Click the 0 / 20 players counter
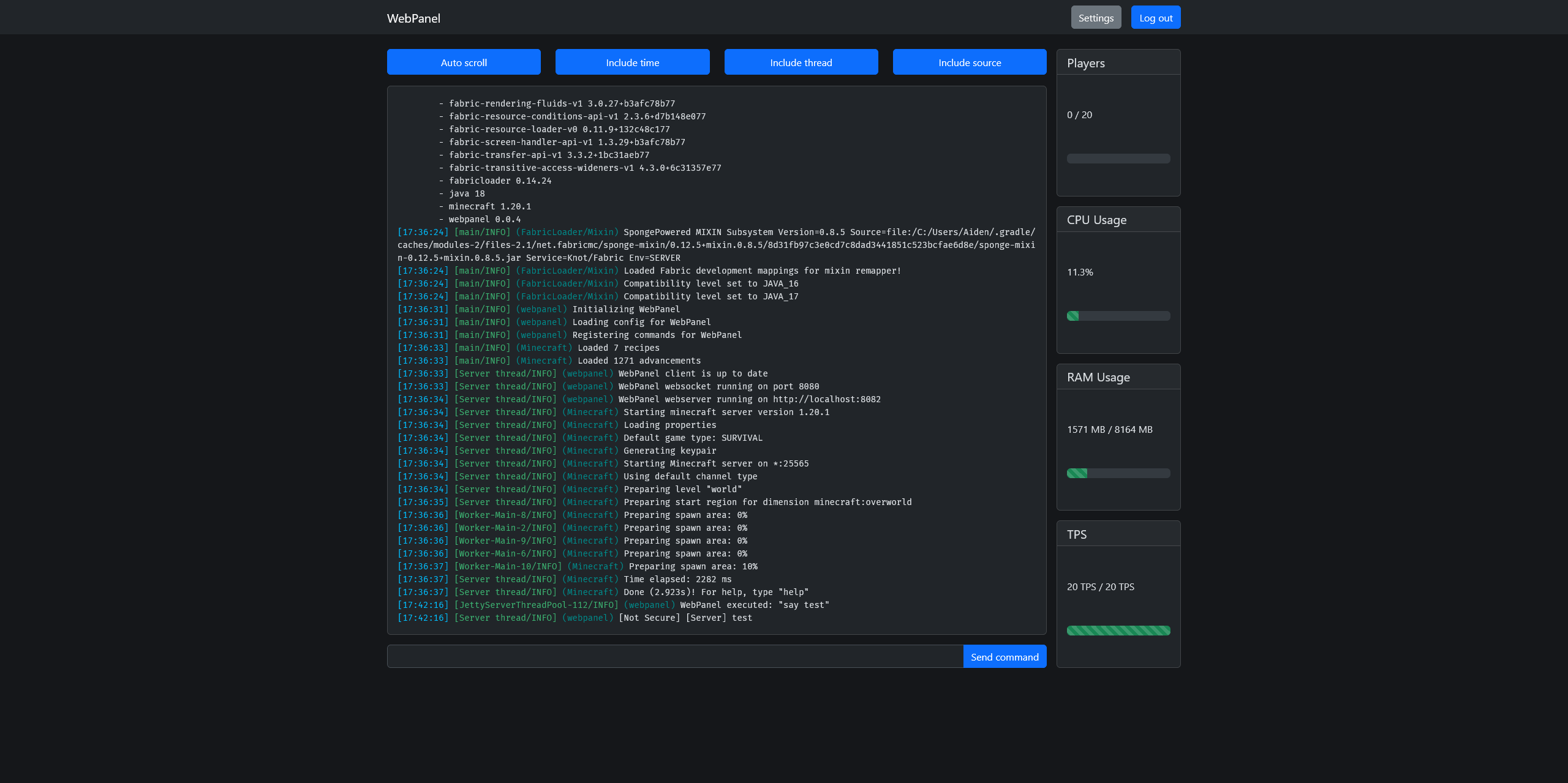This screenshot has height=783, width=1568. [1079, 114]
